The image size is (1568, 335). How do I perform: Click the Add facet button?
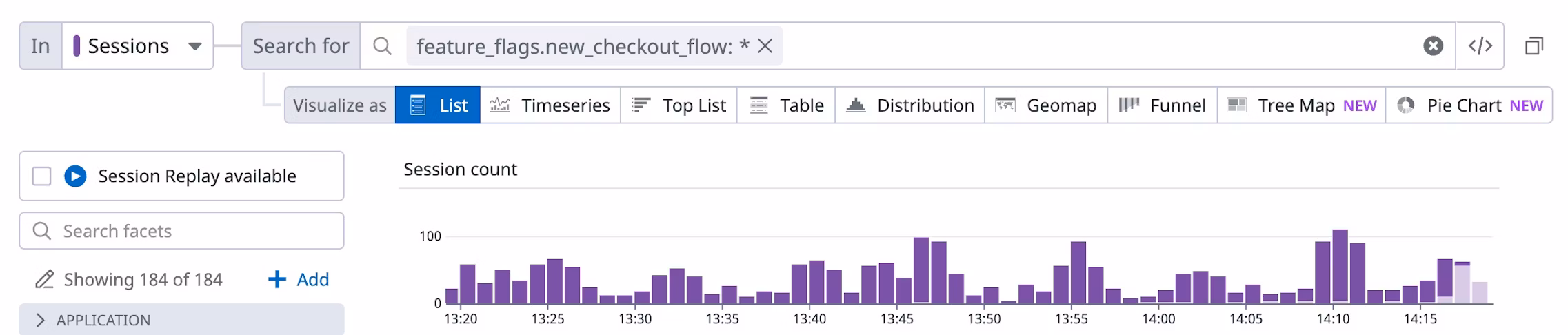299,280
